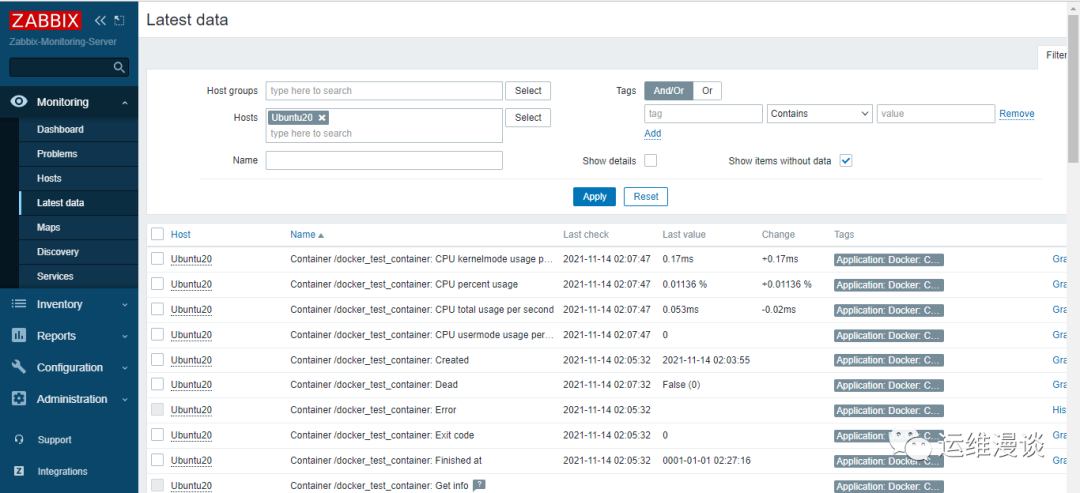Viewport: 1080px width, 493px height.
Task: Open Dashboard in Monitoring menu
Action: tap(60, 129)
